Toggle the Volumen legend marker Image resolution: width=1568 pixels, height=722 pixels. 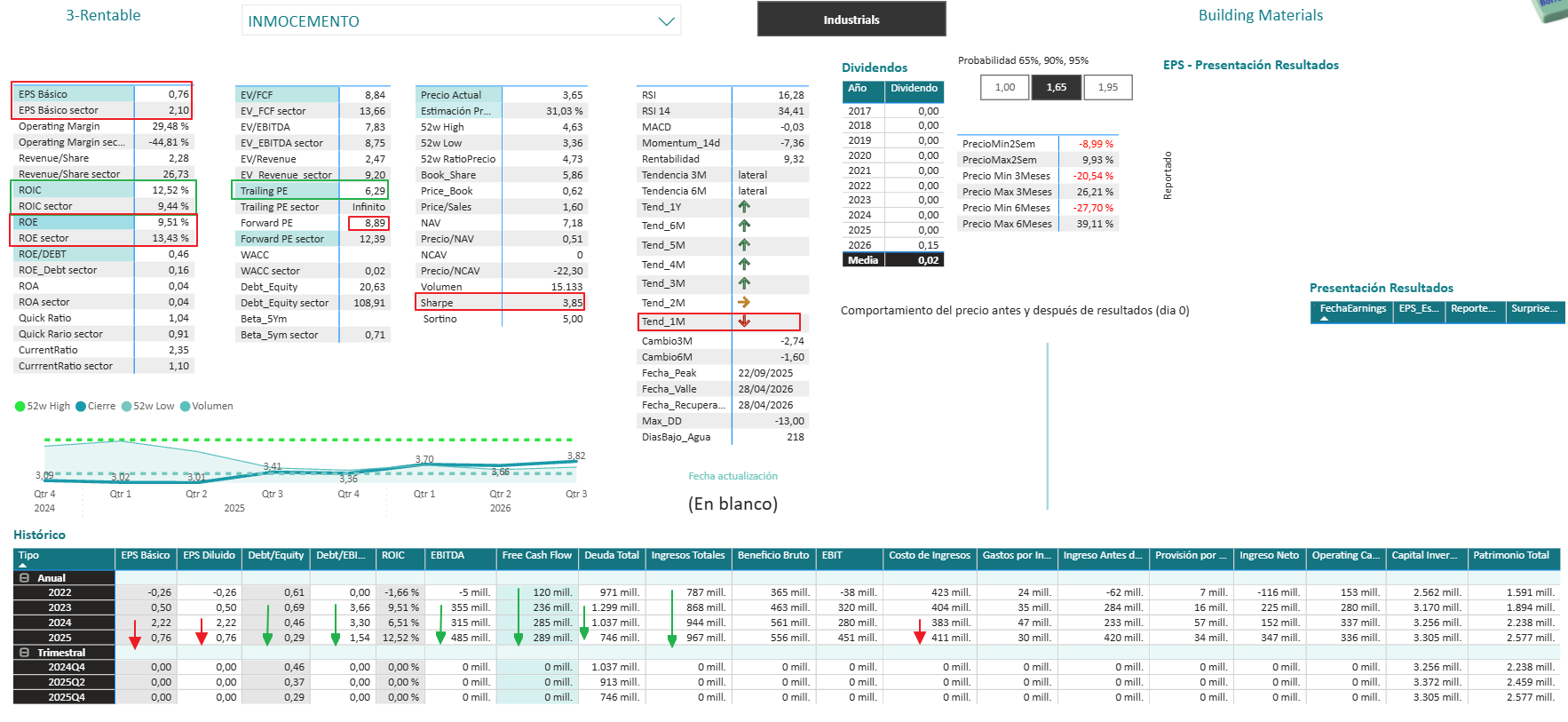[x=186, y=406]
